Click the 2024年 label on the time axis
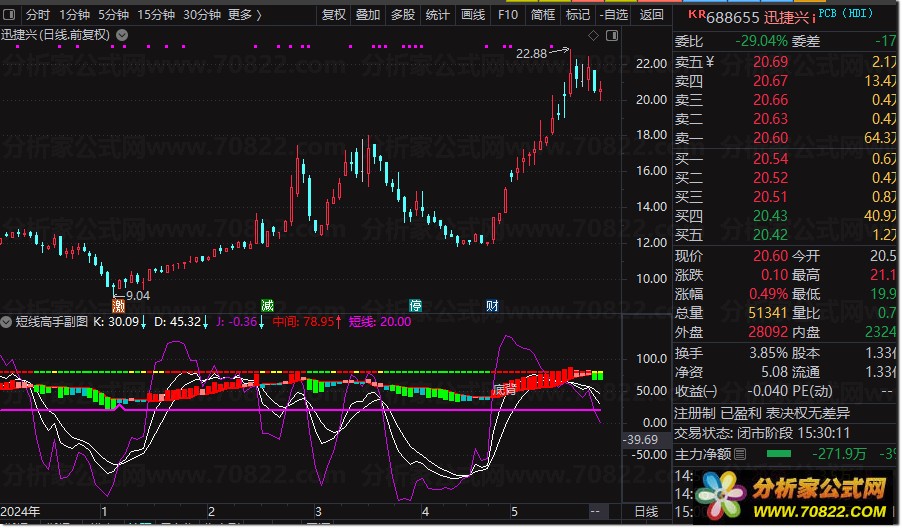The width and height of the screenshot is (903, 528). coord(20,511)
